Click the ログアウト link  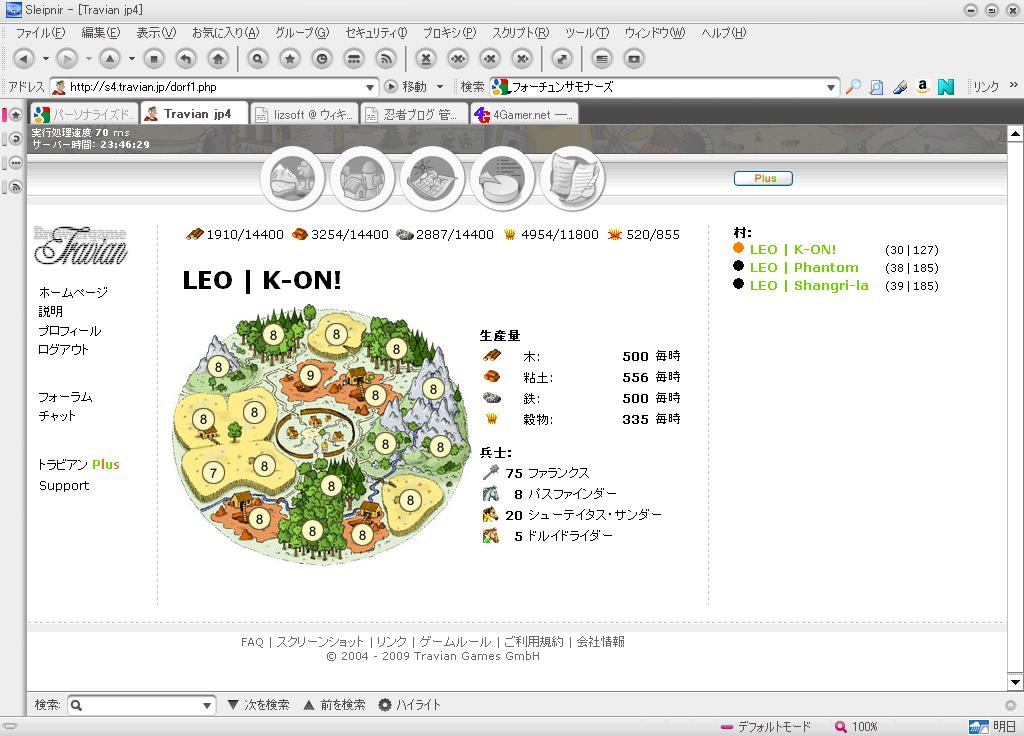(x=63, y=349)
